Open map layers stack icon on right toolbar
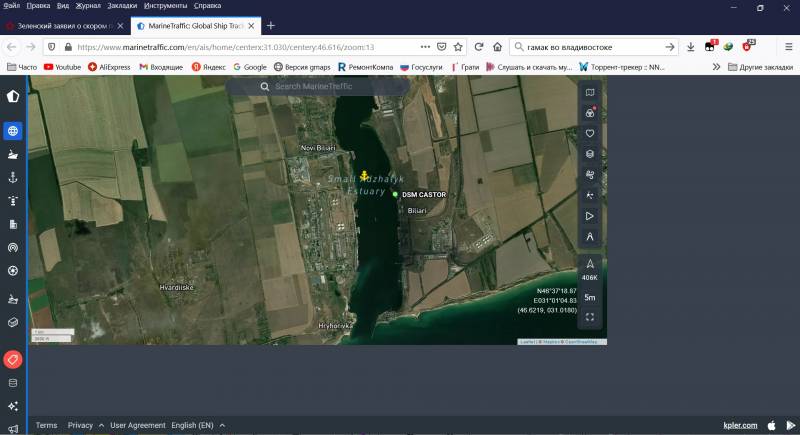 (x=590, y=154)
